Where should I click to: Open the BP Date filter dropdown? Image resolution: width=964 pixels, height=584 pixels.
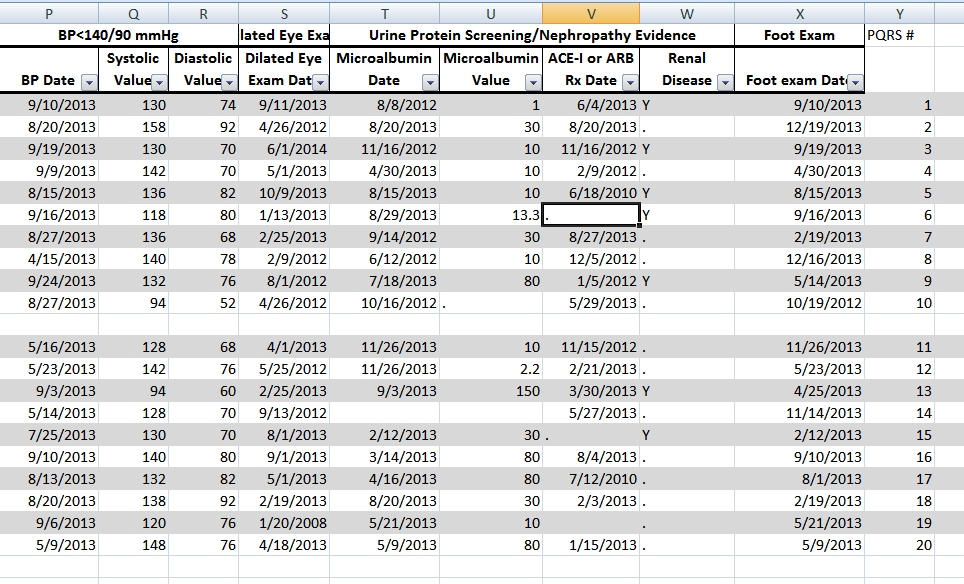tap(89, 82)
